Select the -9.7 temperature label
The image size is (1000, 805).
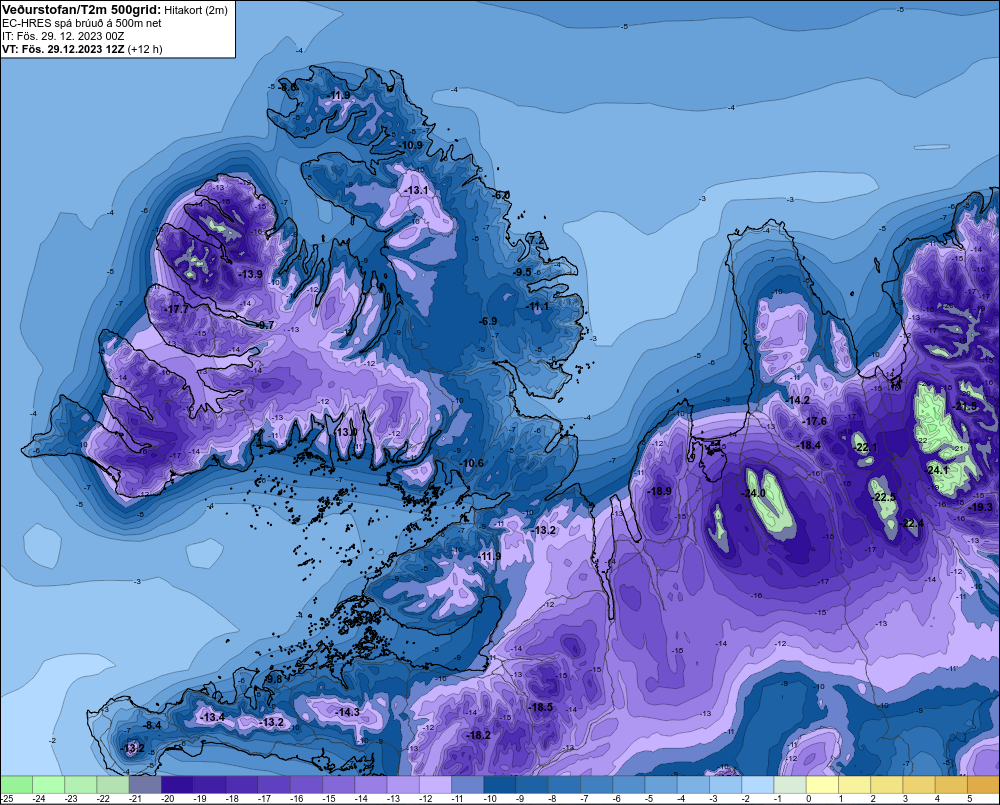click(265, 325)
